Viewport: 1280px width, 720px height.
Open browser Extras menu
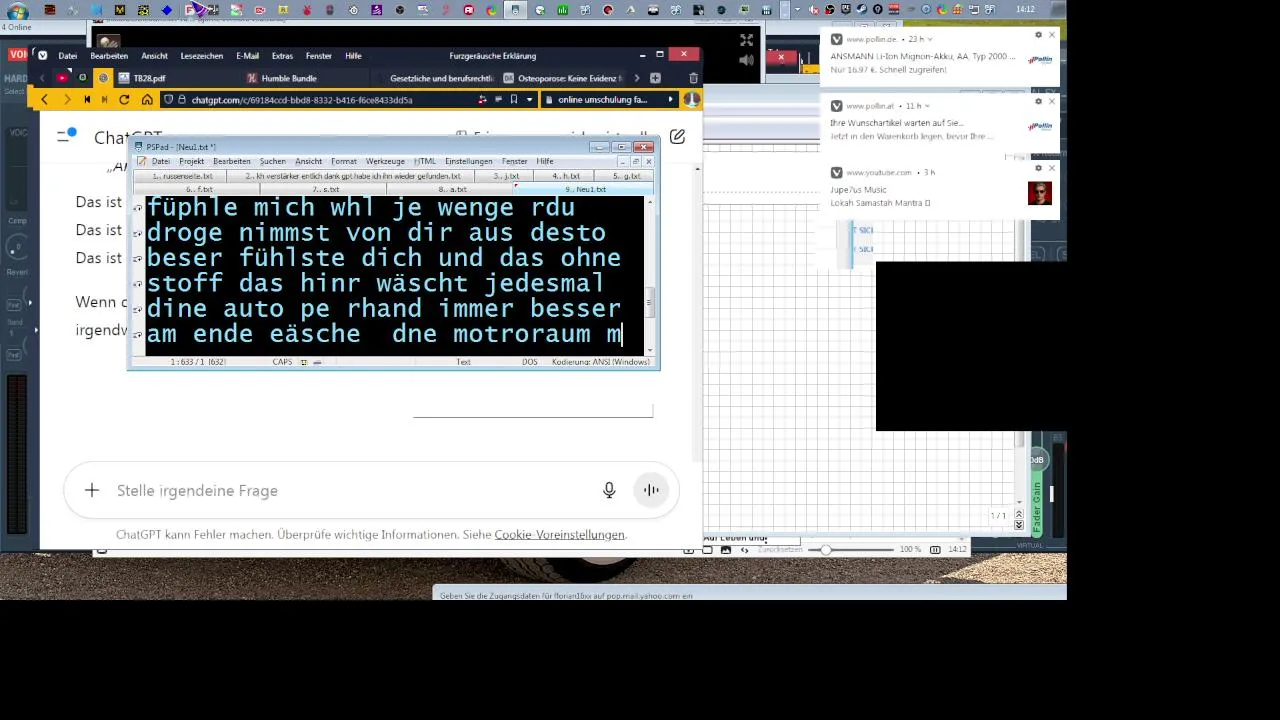tap(282, 56)
